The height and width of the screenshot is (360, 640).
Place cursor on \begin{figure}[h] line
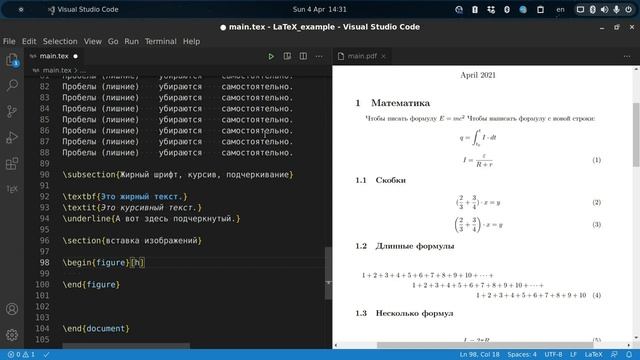(103, 262)
